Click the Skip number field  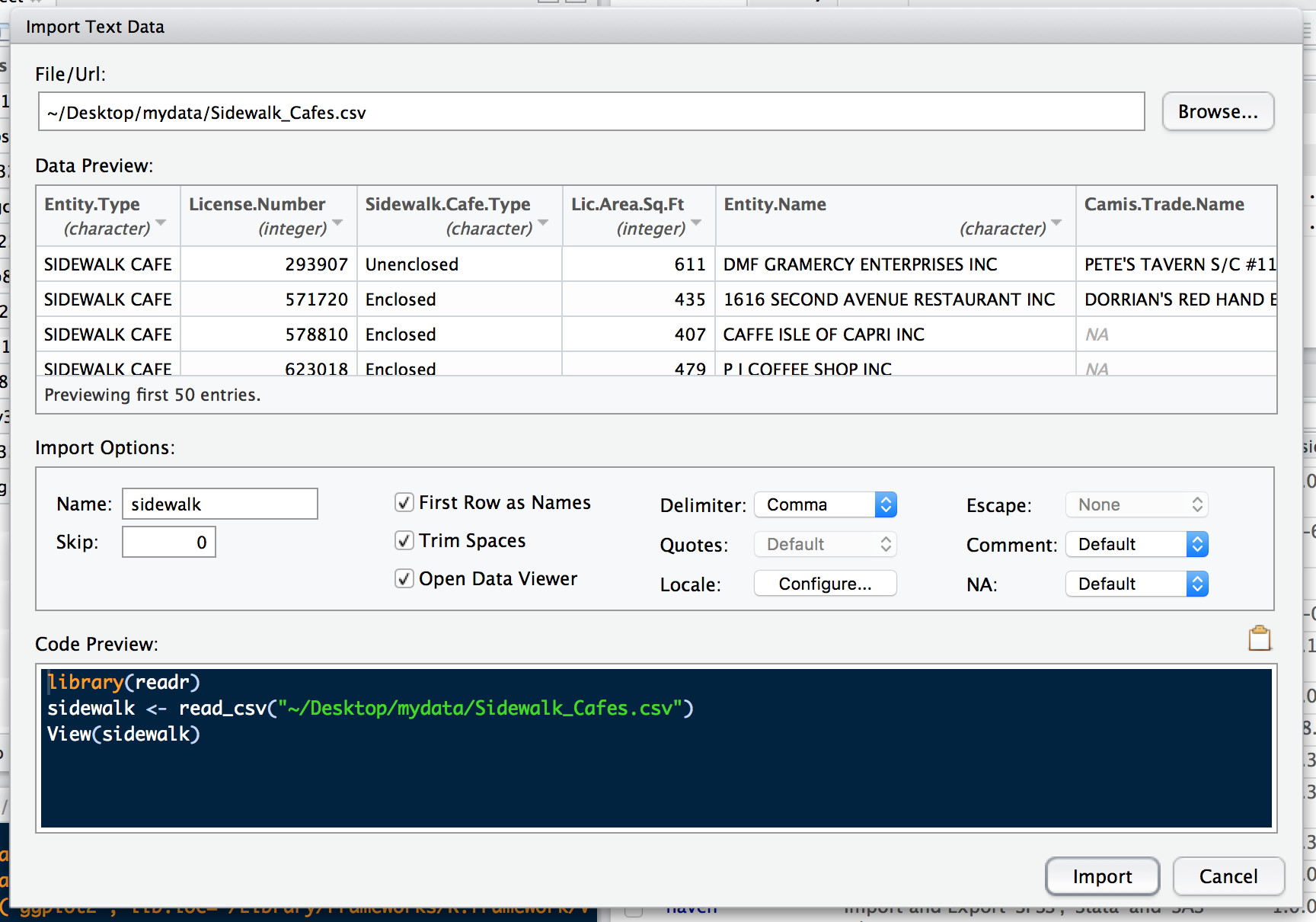click(169, 542)
